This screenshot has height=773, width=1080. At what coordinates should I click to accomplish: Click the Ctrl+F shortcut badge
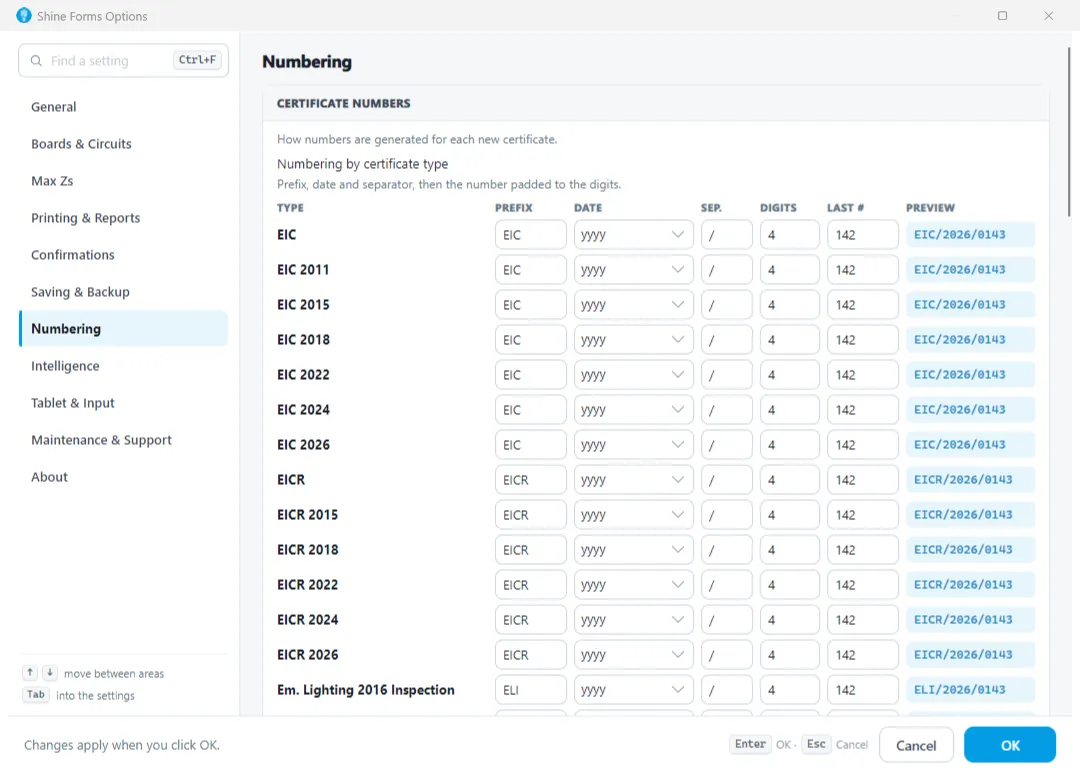197,60
